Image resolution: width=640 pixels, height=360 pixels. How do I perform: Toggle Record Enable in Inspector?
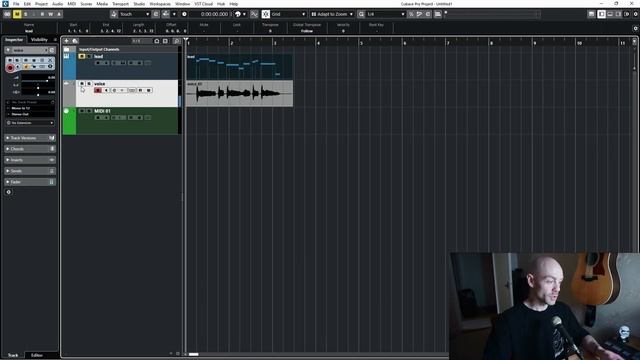[x=10, y=67]
